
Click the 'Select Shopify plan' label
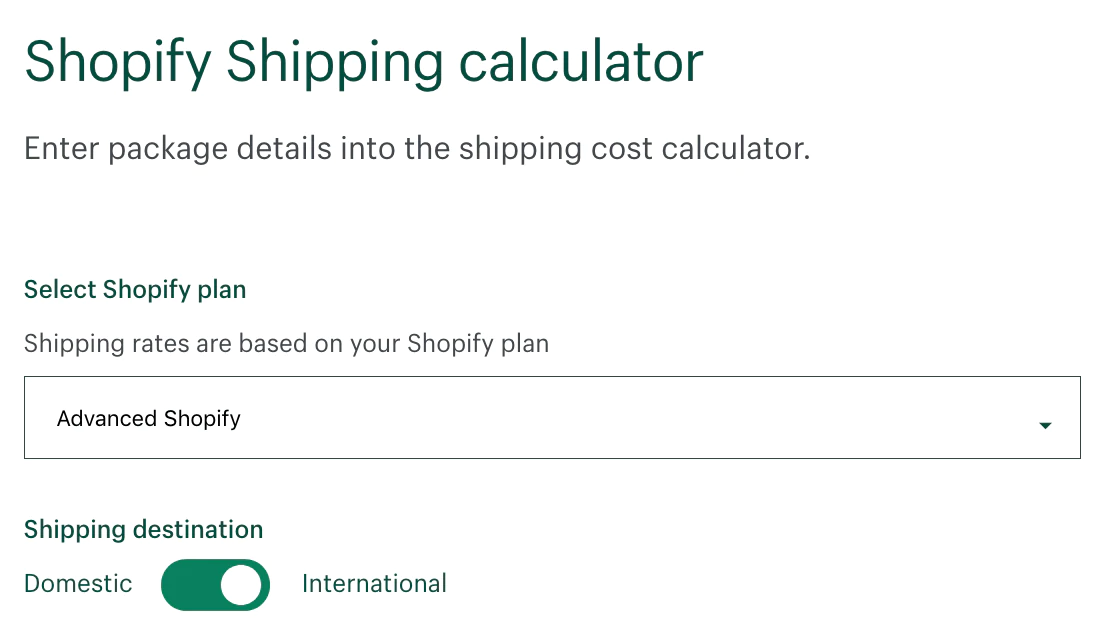click(135, 290)
